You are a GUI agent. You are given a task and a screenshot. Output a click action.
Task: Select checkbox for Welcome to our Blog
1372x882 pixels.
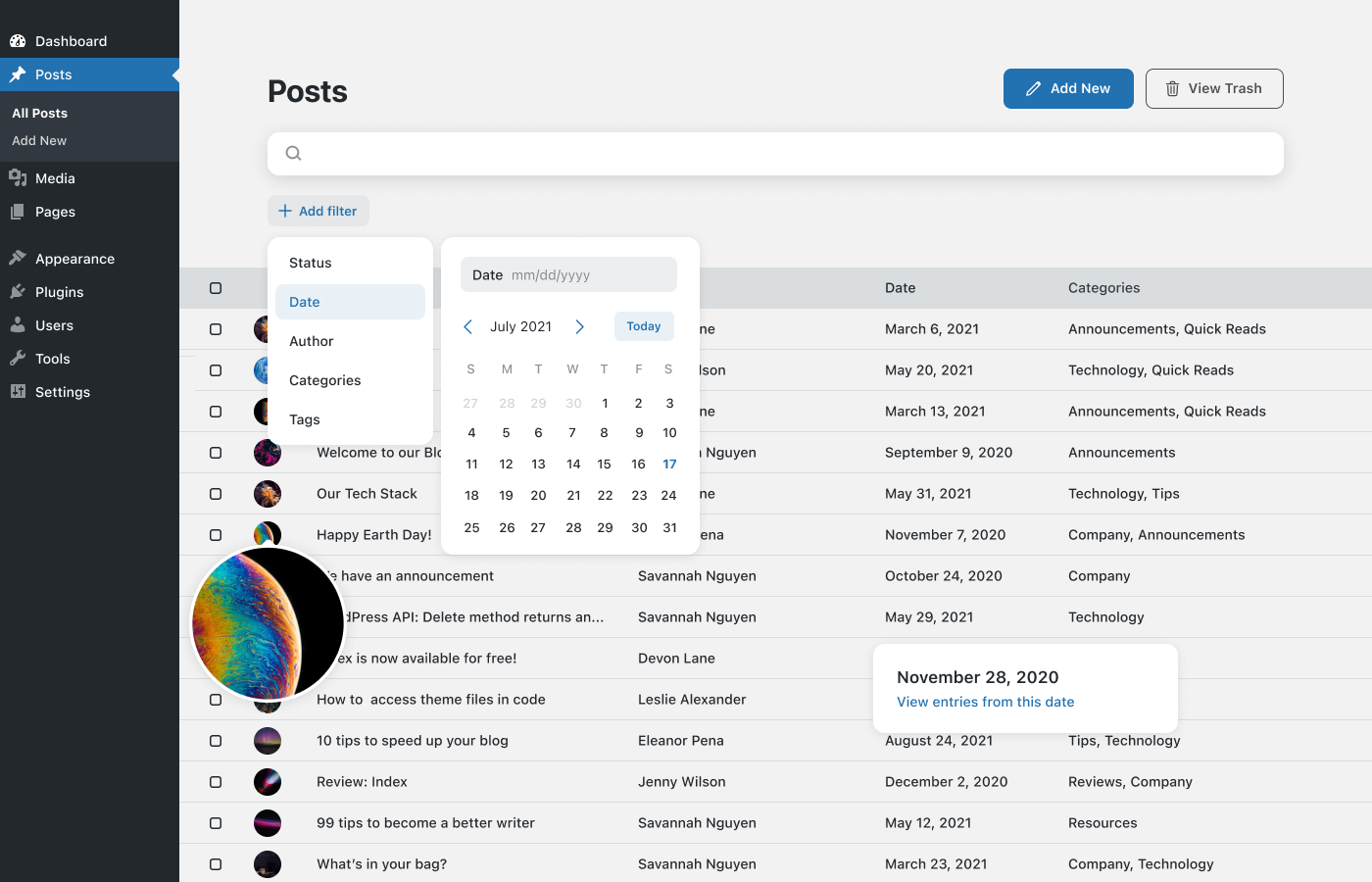tap(216, 453)
